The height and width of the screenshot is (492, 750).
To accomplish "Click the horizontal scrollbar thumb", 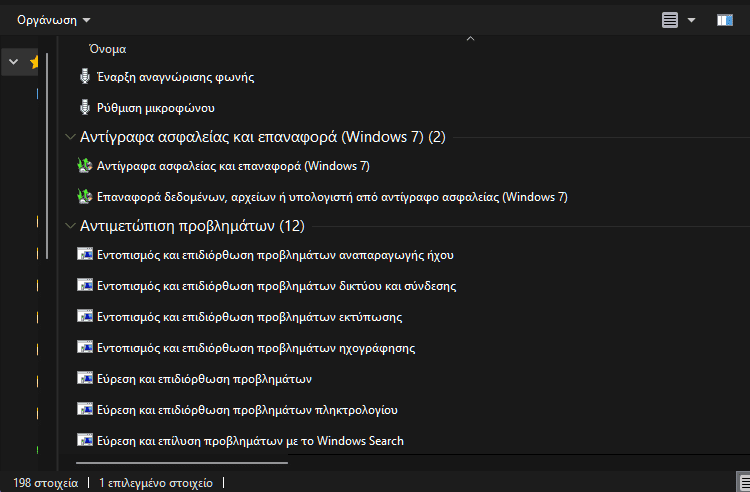I will [180, 463].
